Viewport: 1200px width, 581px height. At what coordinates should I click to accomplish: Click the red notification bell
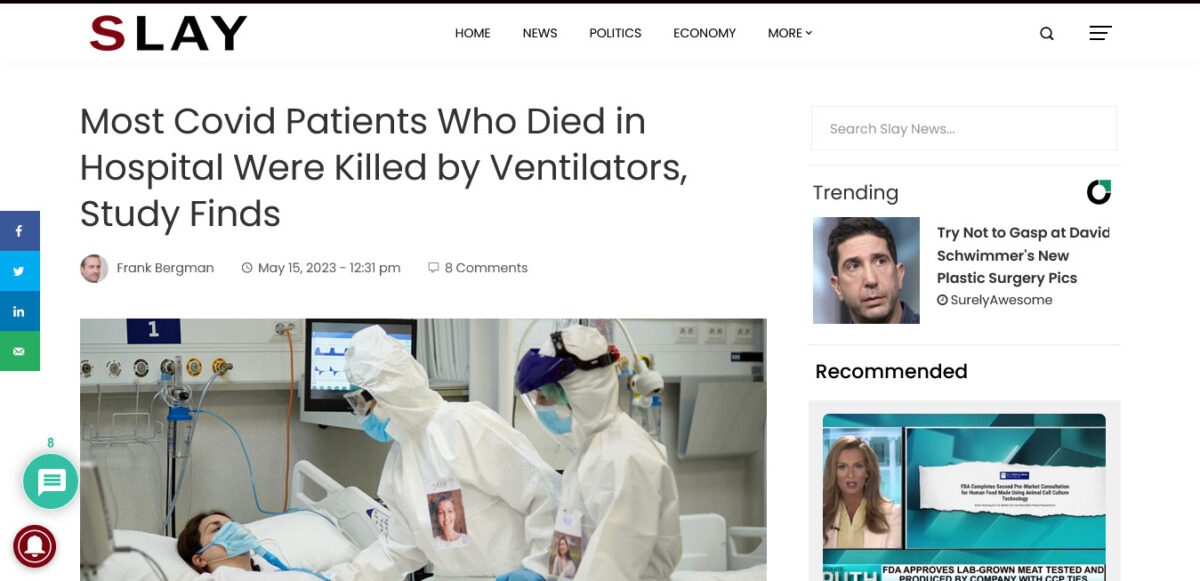34,546
